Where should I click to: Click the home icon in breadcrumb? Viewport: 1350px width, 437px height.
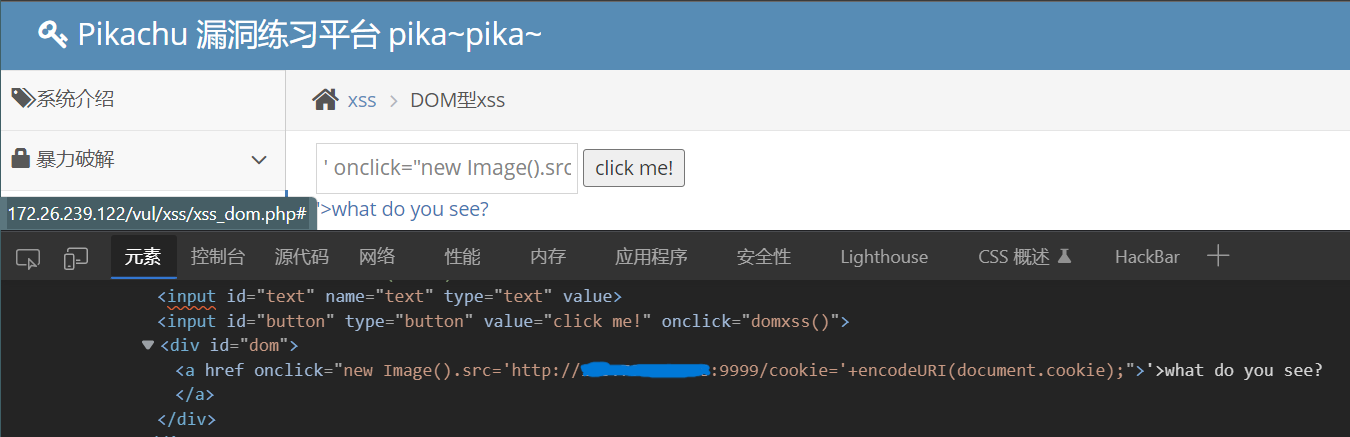325,100
